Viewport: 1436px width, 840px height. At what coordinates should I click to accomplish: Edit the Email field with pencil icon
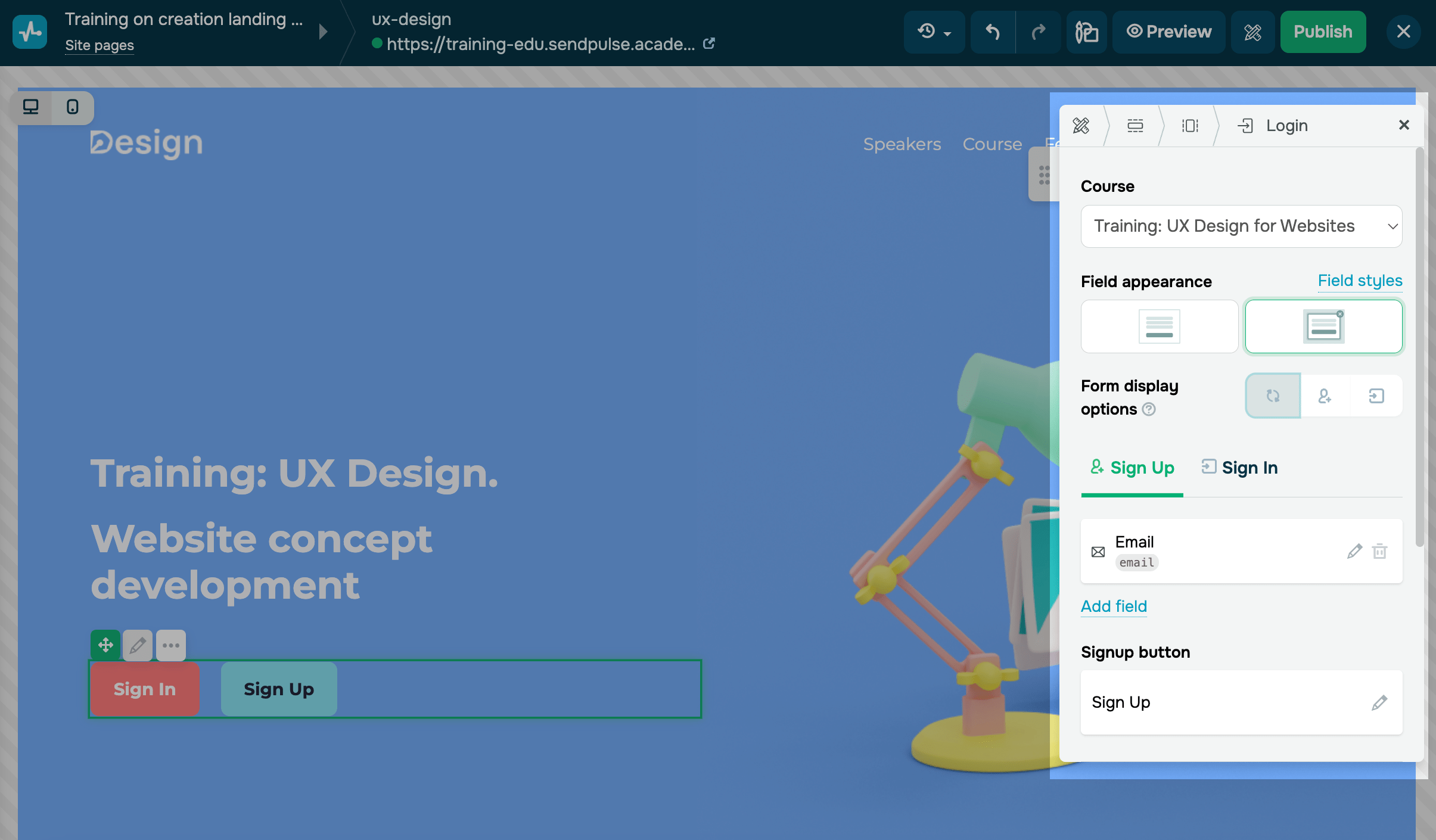(1354, 552)
